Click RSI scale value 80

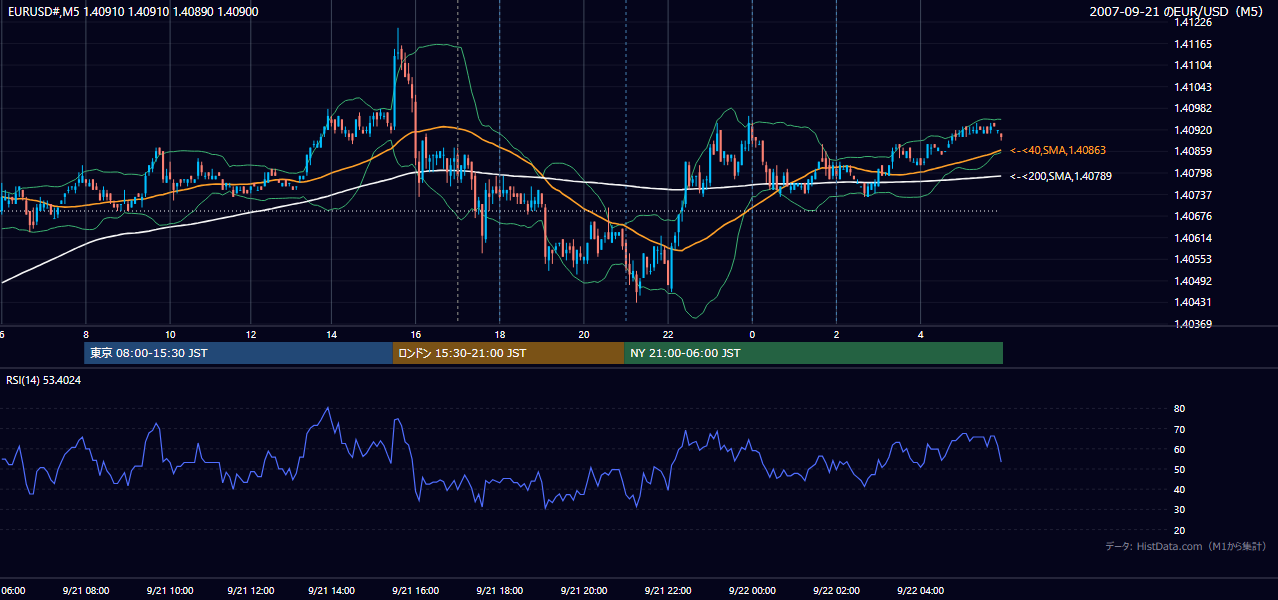[x=1180, y=409]
